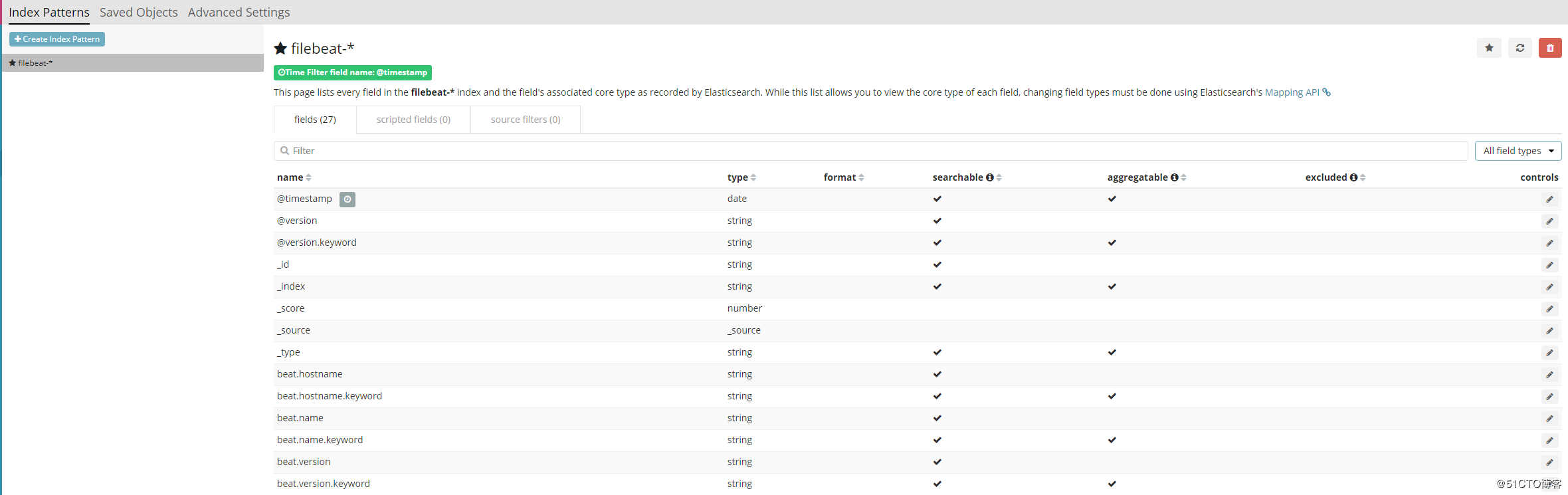Delete index pattern trash button

(x=1550, y=48)
